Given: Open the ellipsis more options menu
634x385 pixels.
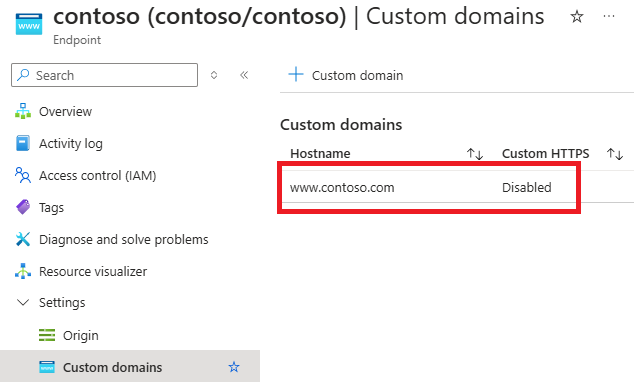Looking at the screenshot, I should click(x=609, y=16).
